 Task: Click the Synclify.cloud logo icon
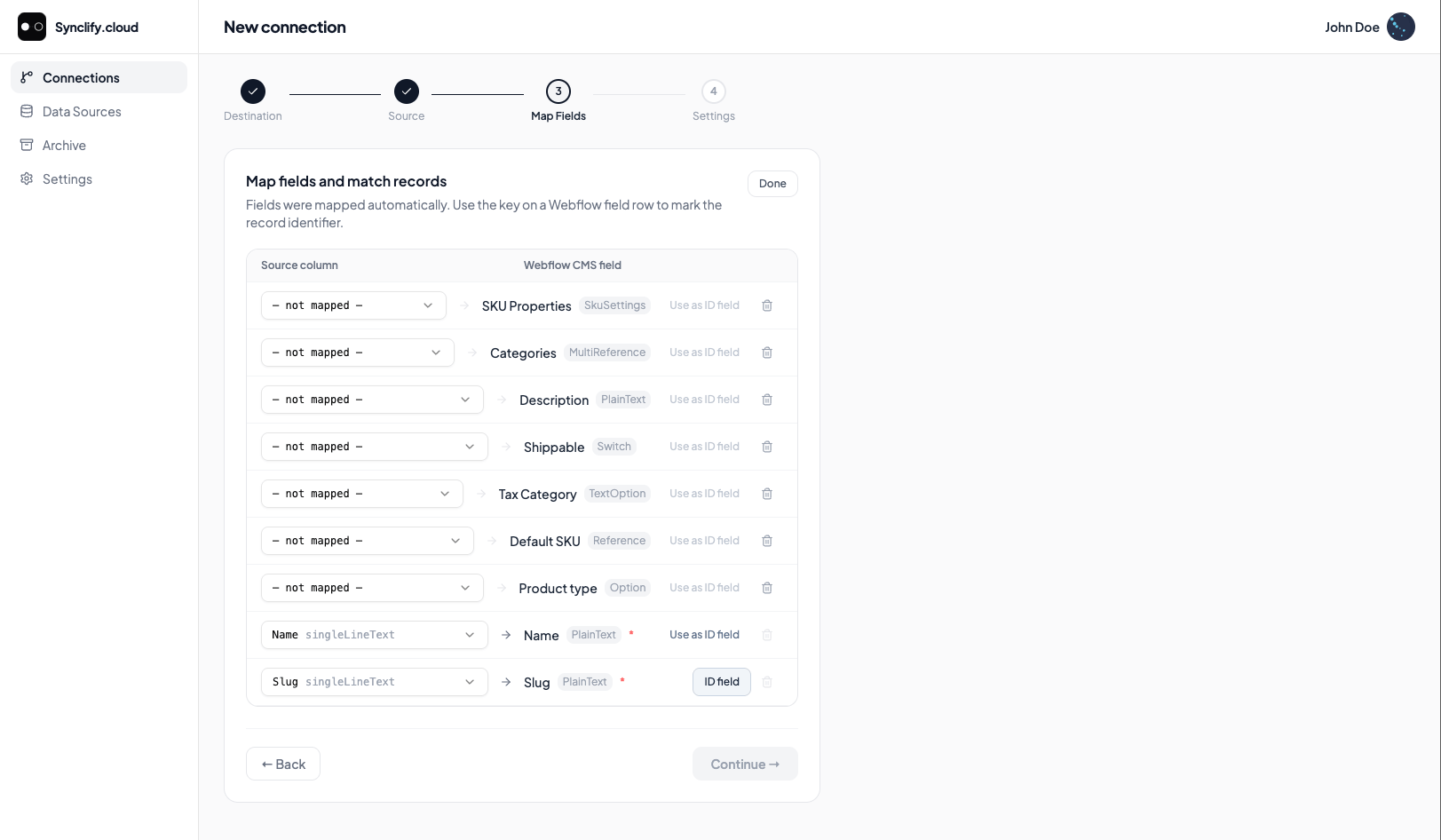[x=32, y=27]
